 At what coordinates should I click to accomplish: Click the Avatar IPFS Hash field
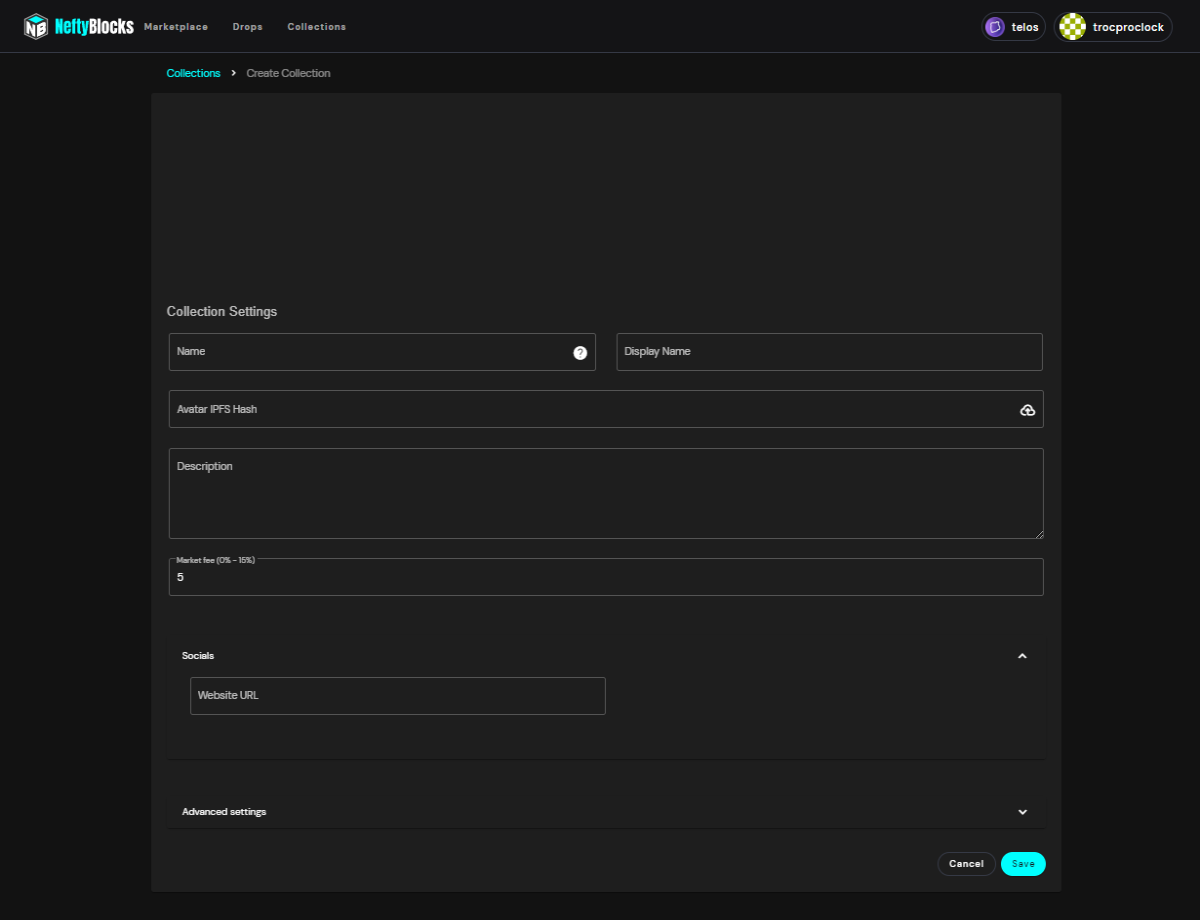coord(606,409)
